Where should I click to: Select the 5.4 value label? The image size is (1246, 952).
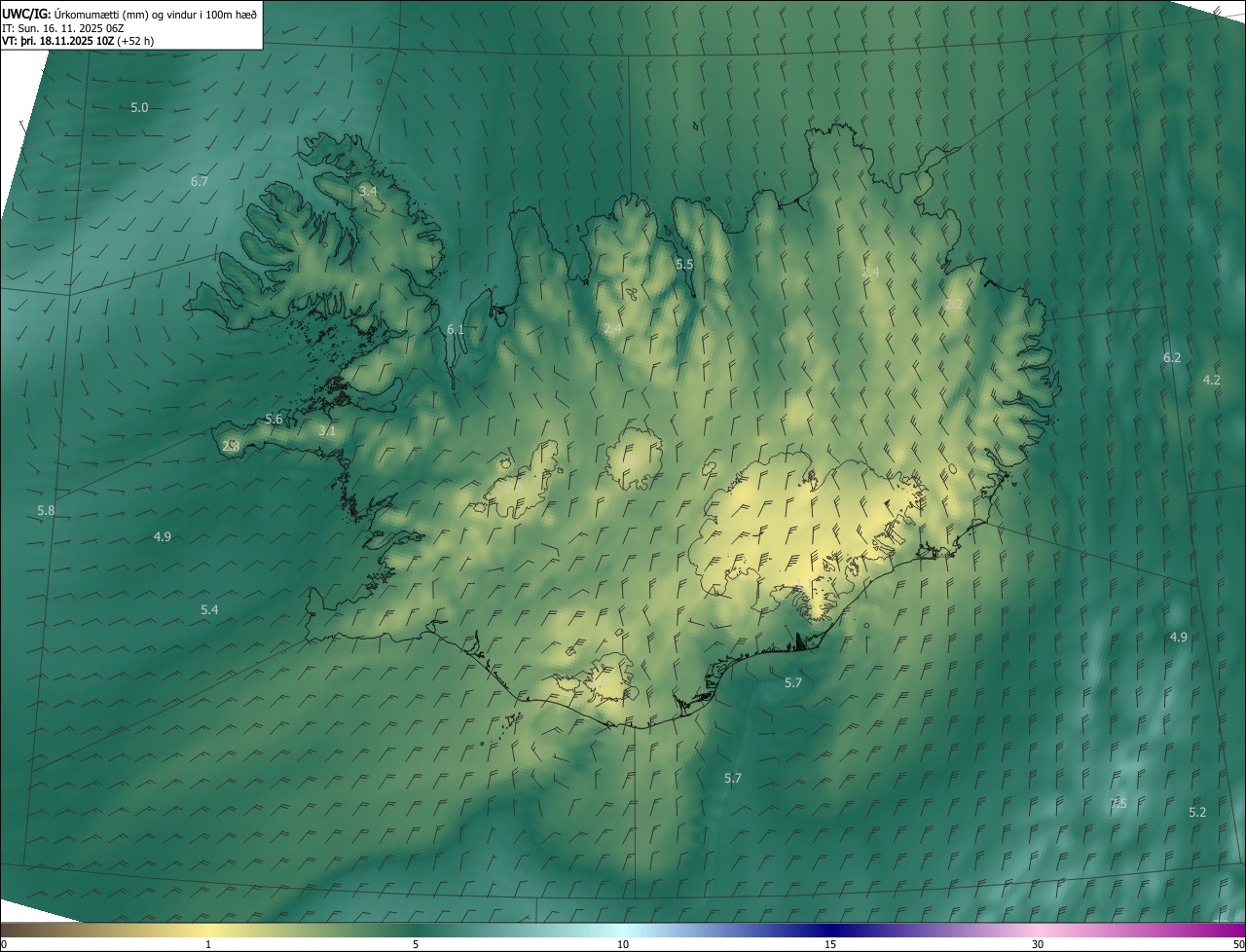[x=209, y=609]
